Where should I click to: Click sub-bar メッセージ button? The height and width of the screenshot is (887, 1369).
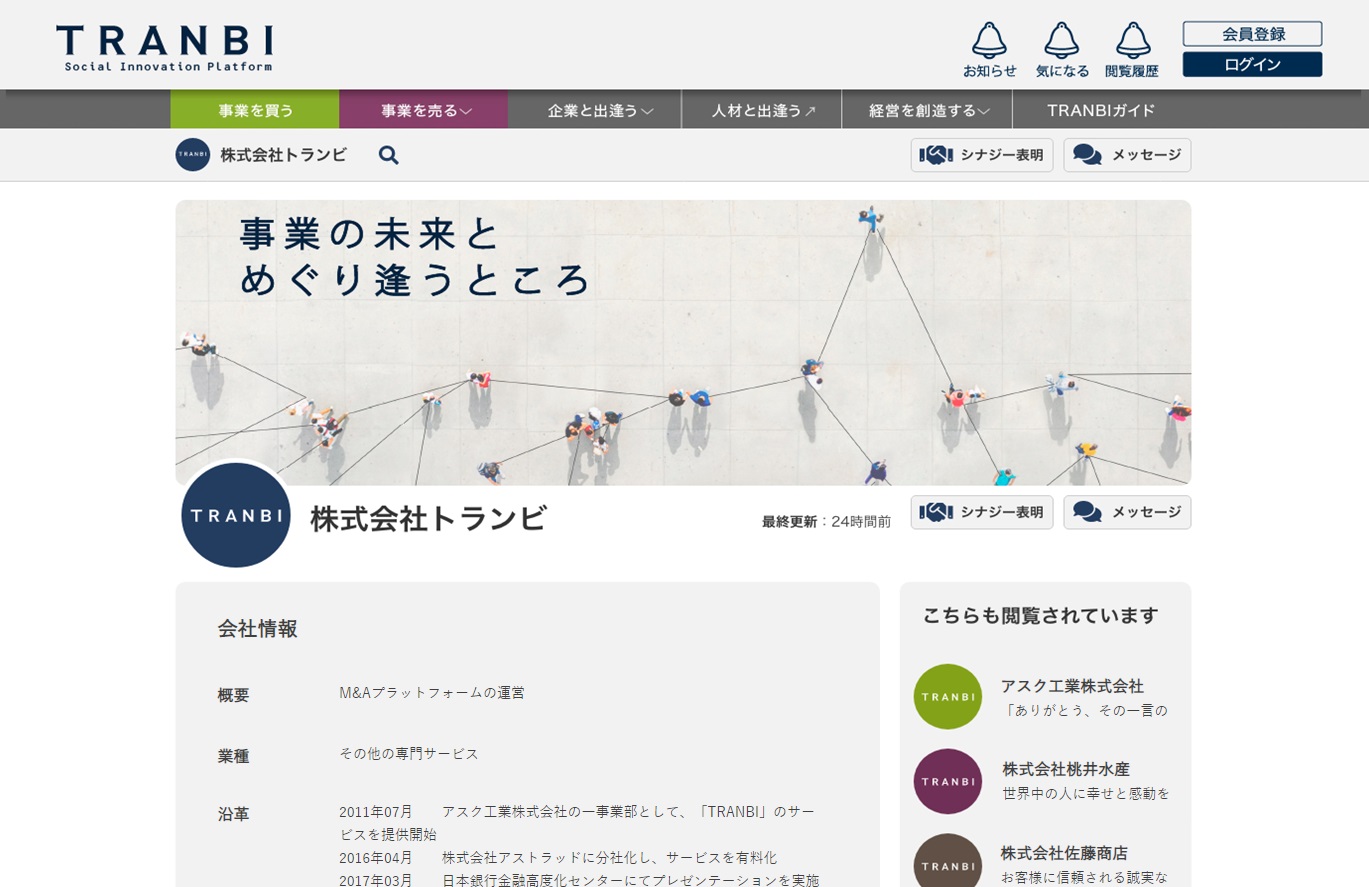[x=1127, y=155]
